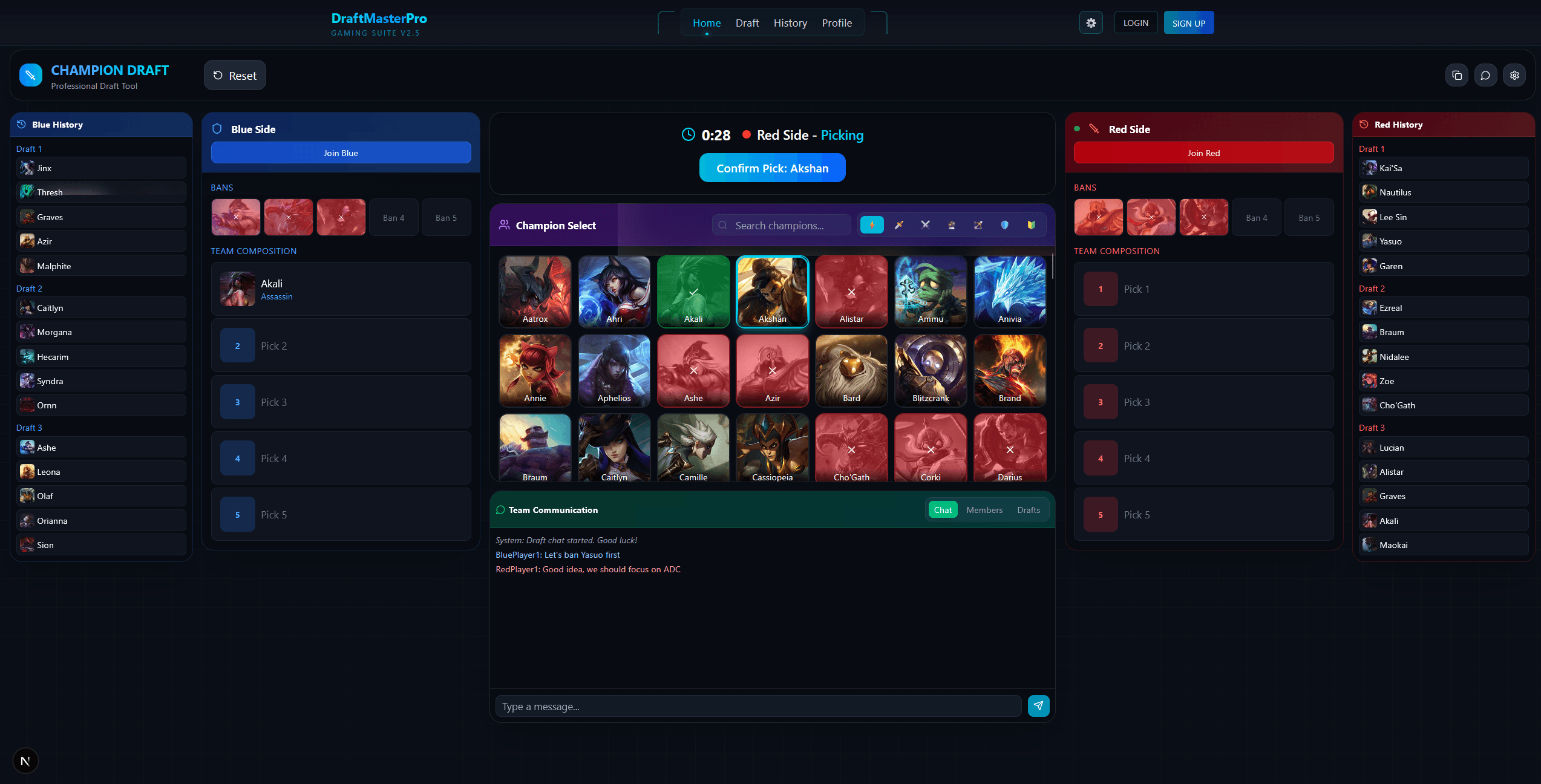1541x784 pixels.
Task: Choose Braum champion card
Action: pyautogui.click(x=535, y=448)
